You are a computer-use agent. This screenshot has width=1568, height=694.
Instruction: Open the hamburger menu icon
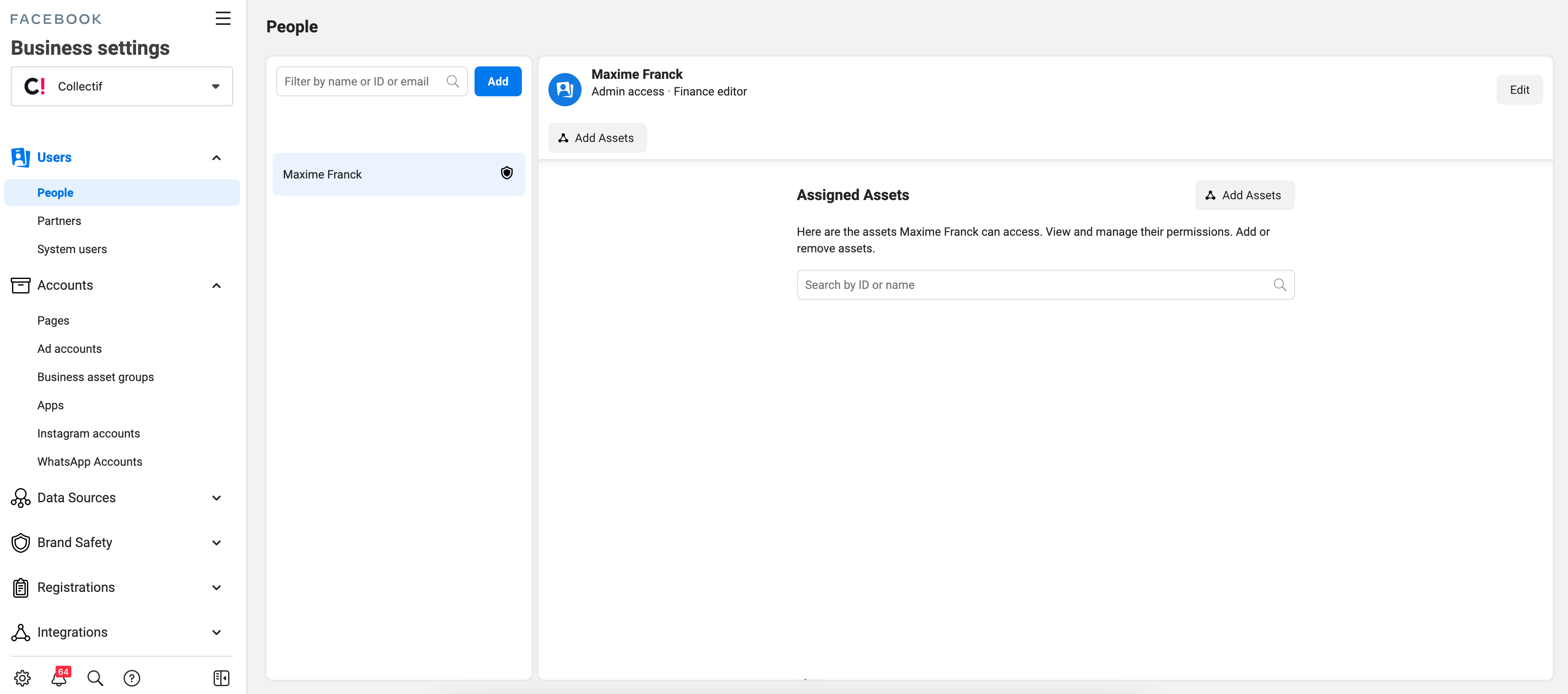pos(223,18)
